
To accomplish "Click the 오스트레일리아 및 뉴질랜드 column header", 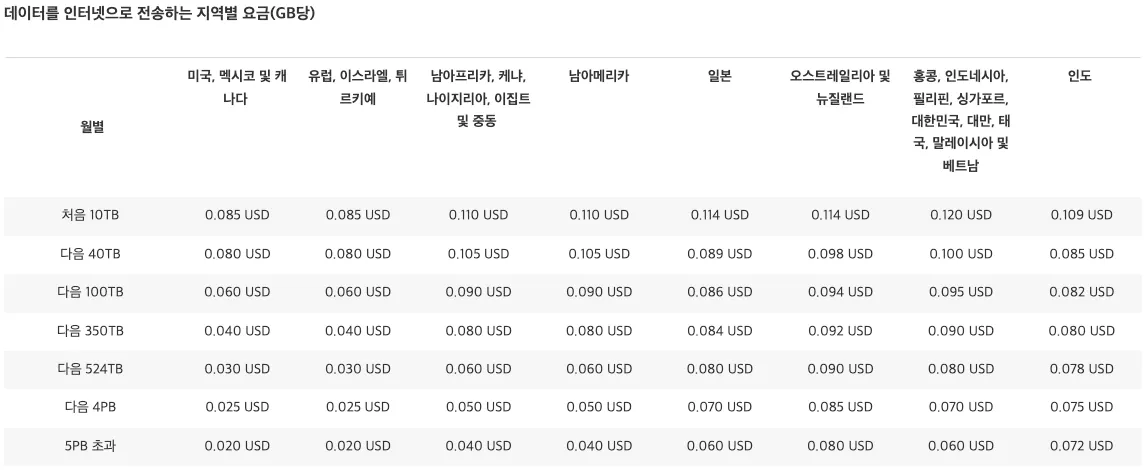I will [x=840, y=87].
